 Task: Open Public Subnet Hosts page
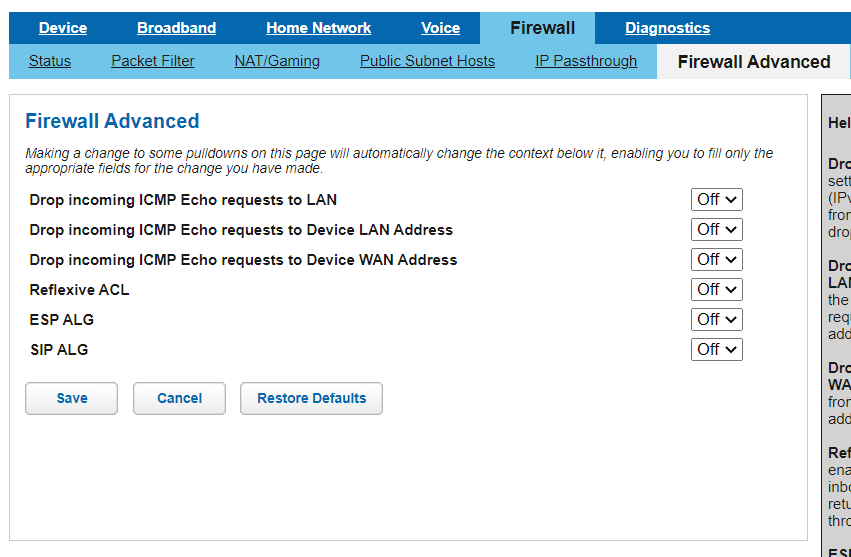click(427, 61)
